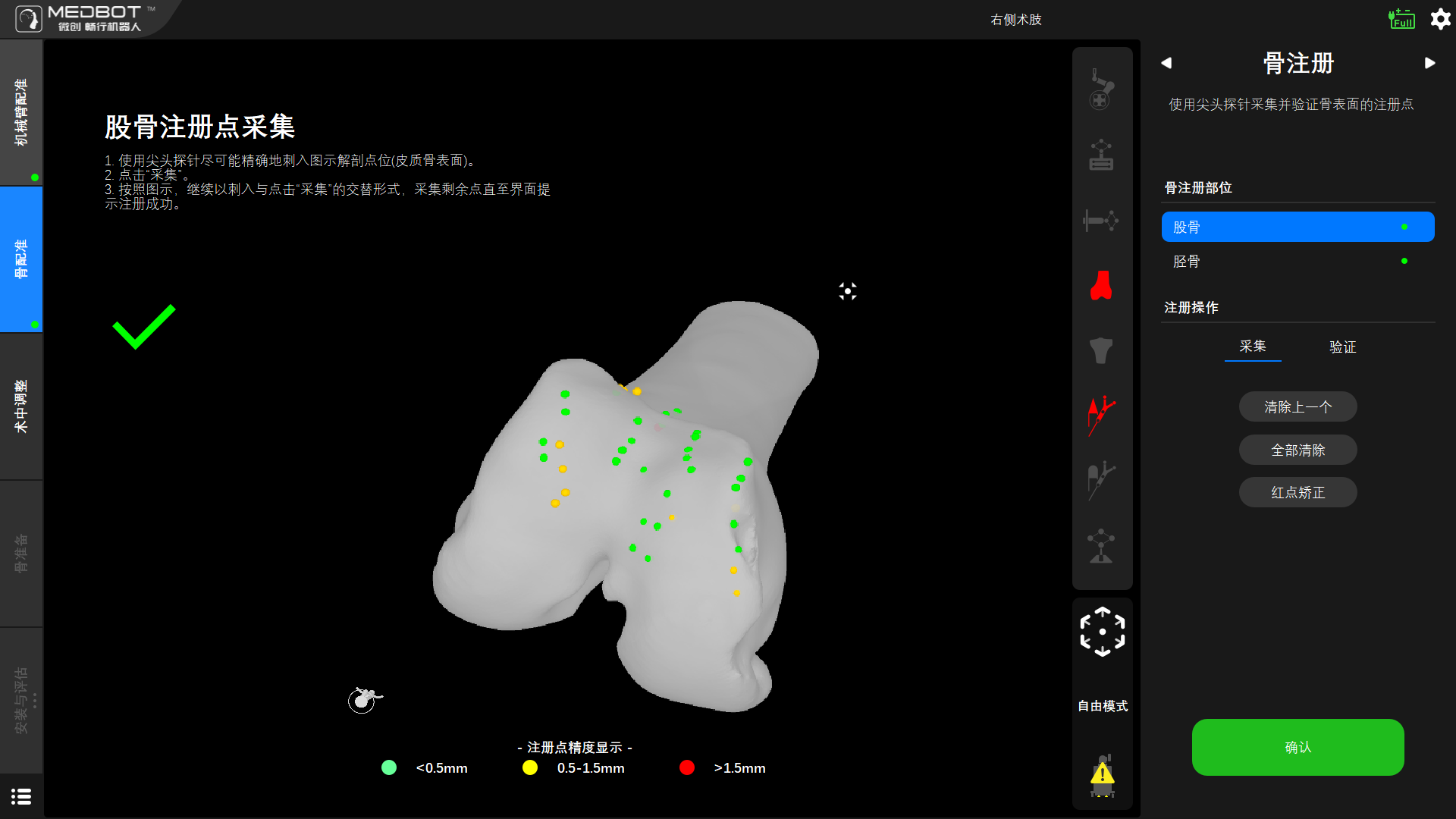Select the robot arm registration icon
1456x819 pixels.
tap(1101, 89)
